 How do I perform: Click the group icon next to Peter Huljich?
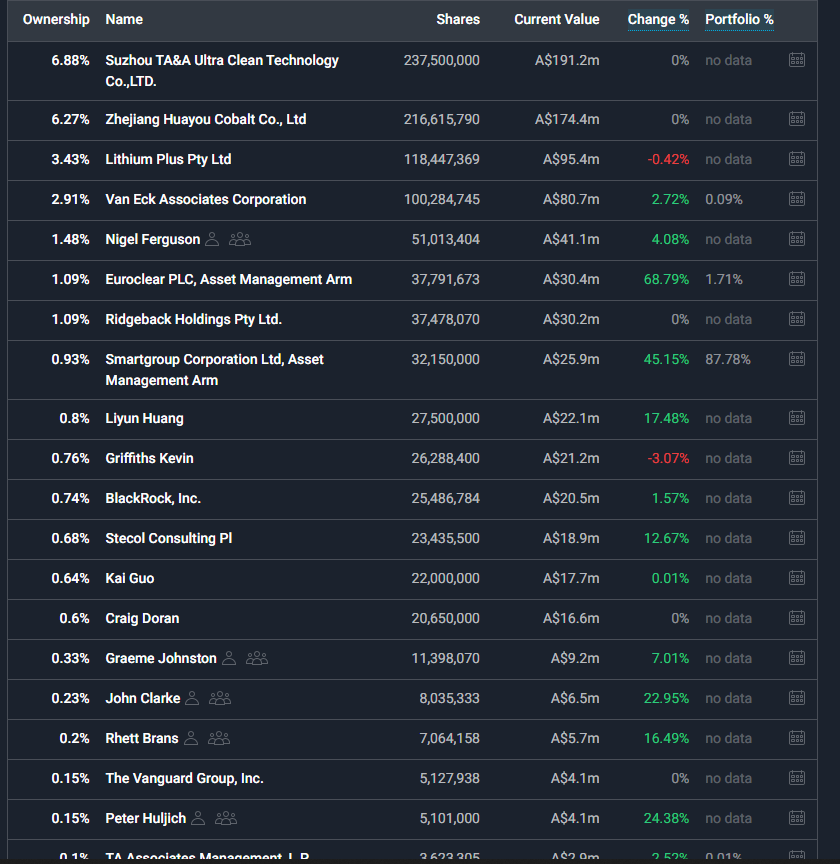click(226, 818)
